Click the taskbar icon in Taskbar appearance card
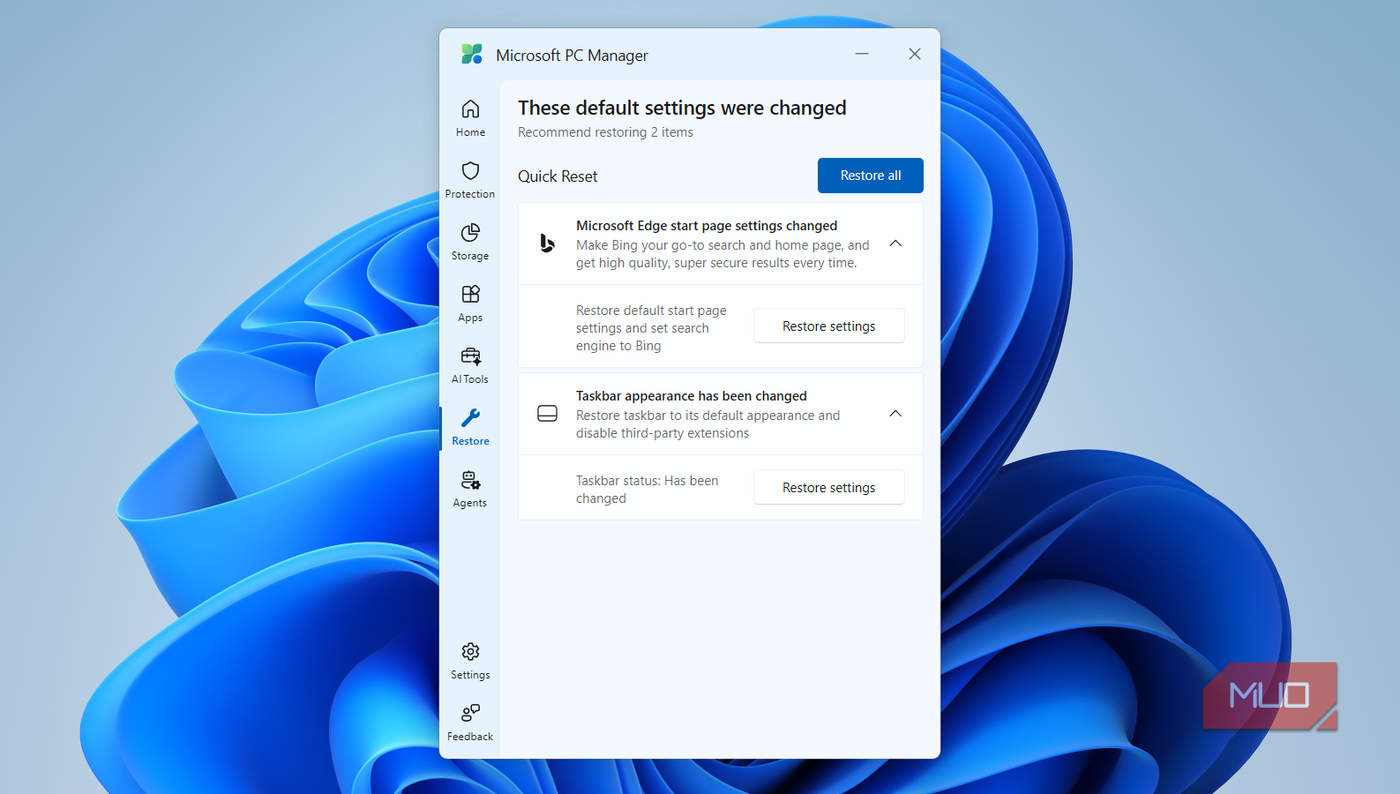 547,414
